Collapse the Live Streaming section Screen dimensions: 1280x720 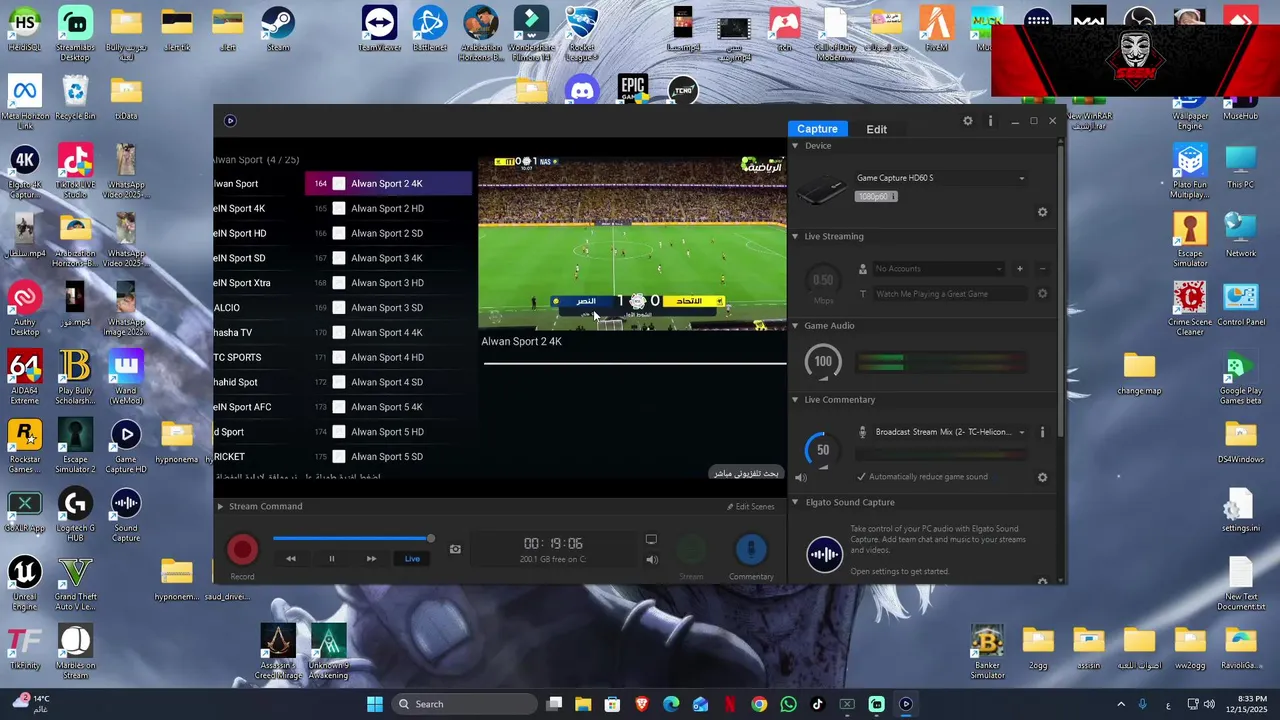click(796, 237)
